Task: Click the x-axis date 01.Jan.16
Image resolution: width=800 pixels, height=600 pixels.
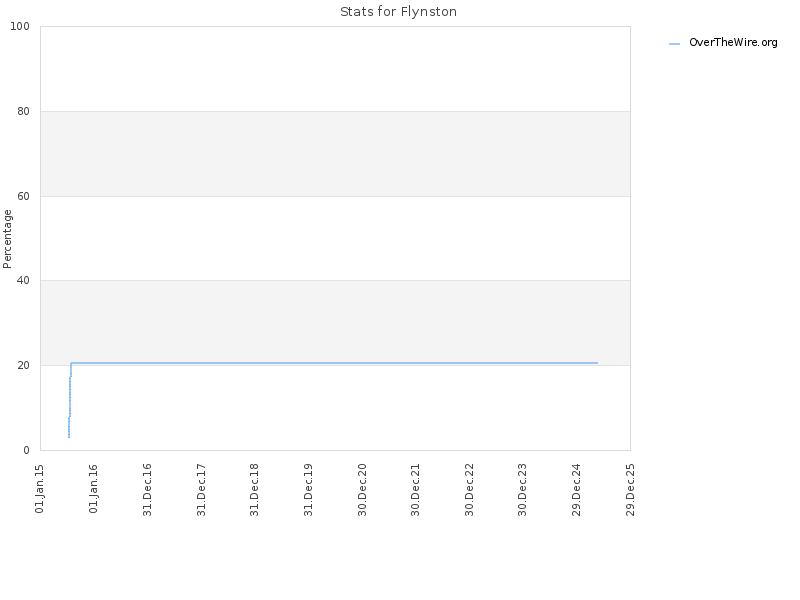Action: (93, 489)
